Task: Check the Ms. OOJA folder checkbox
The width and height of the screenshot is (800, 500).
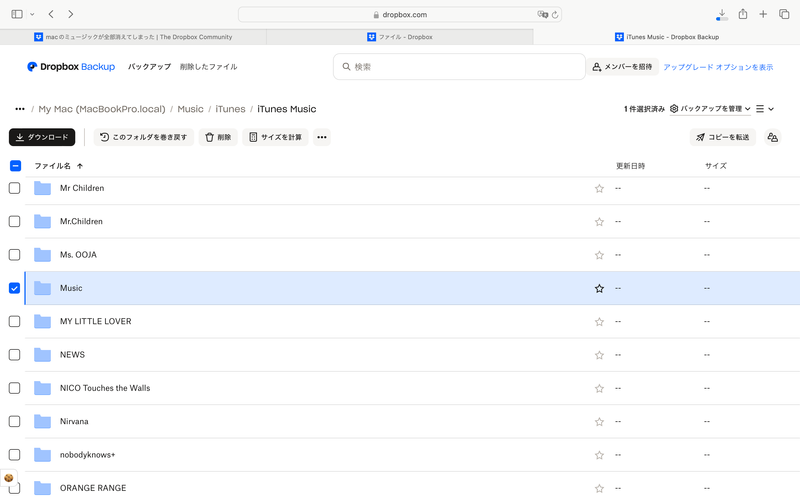Action: [x=14, y=255]
